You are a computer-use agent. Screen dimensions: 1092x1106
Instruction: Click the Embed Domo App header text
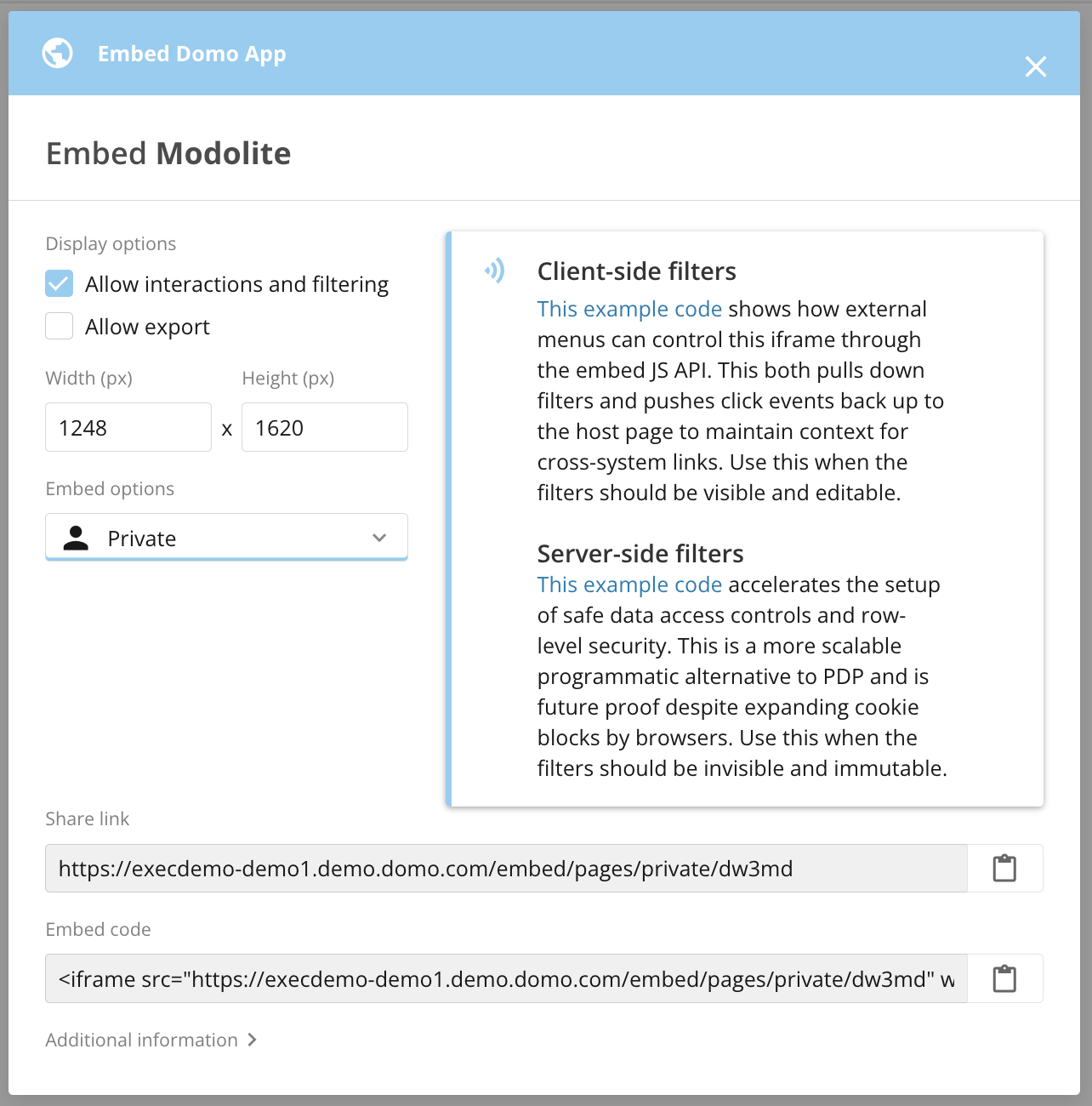click(192, 54)
